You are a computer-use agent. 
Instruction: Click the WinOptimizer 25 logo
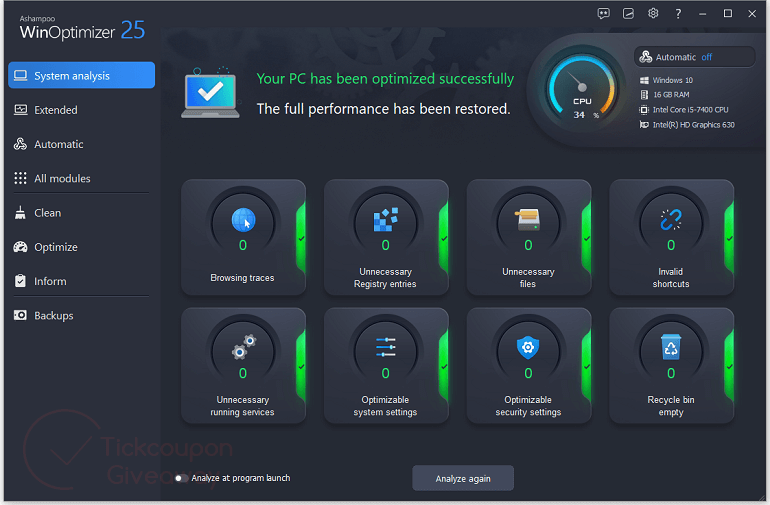(x=82, y=28)
